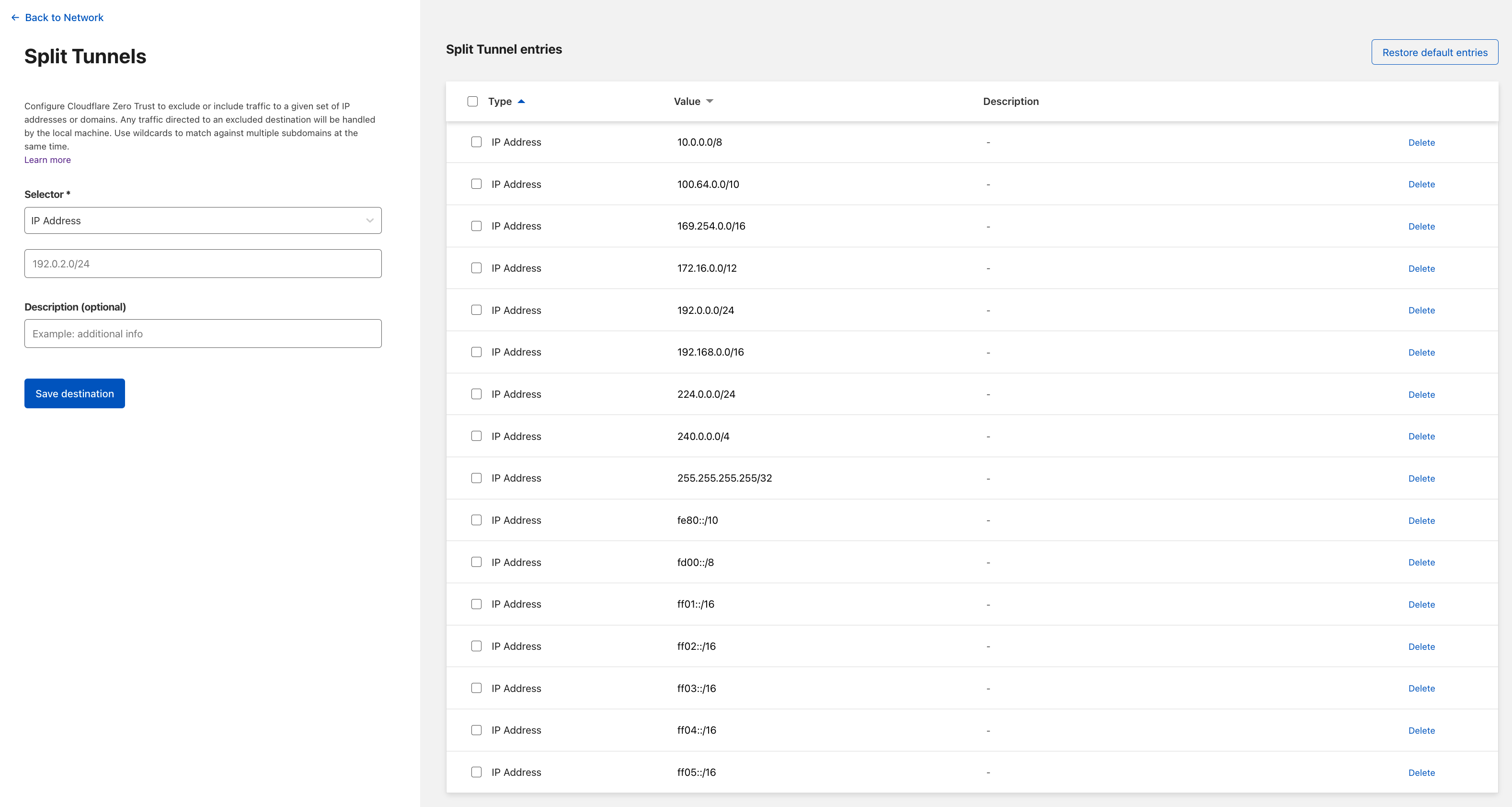Tick the checkbox for fe80::/10
Viewport: 1512px width, 807px height.
click(x=476, y=520)
